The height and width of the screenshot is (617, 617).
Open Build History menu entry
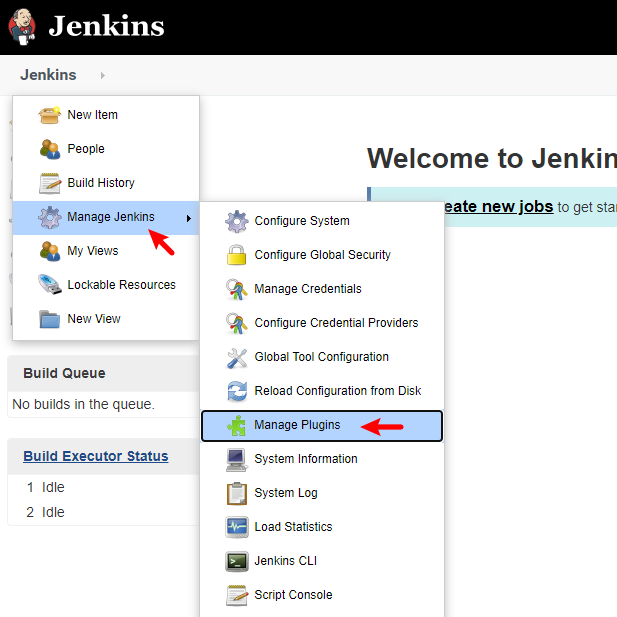(x=106, y=183)
